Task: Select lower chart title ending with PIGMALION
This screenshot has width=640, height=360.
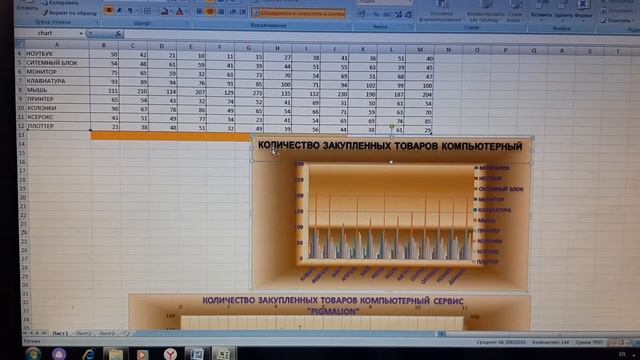Action: (x=333, y=306)
